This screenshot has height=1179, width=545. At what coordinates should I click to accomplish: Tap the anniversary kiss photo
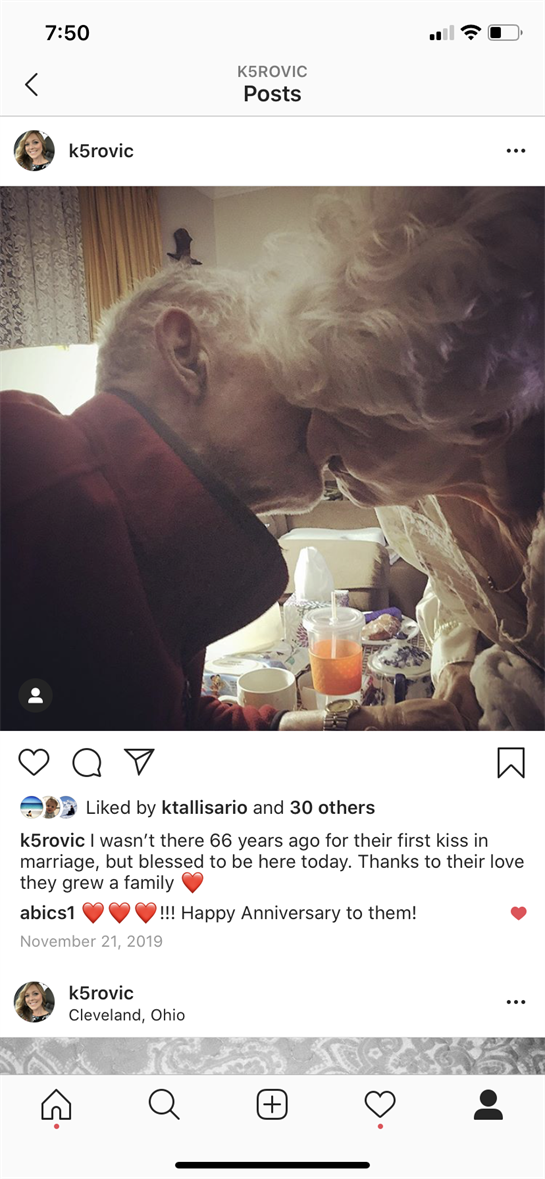(272, 458)
